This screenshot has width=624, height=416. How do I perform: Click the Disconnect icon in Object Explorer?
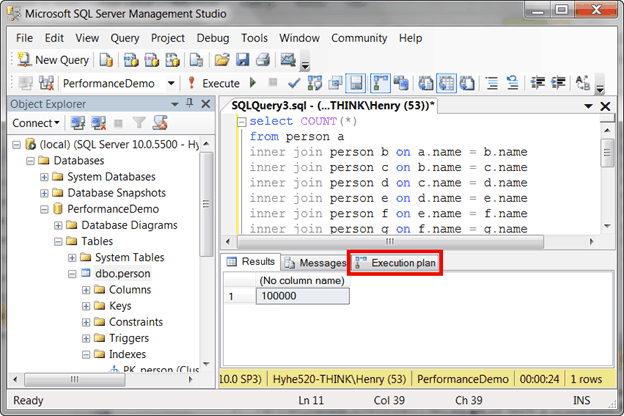coord(99,123)
